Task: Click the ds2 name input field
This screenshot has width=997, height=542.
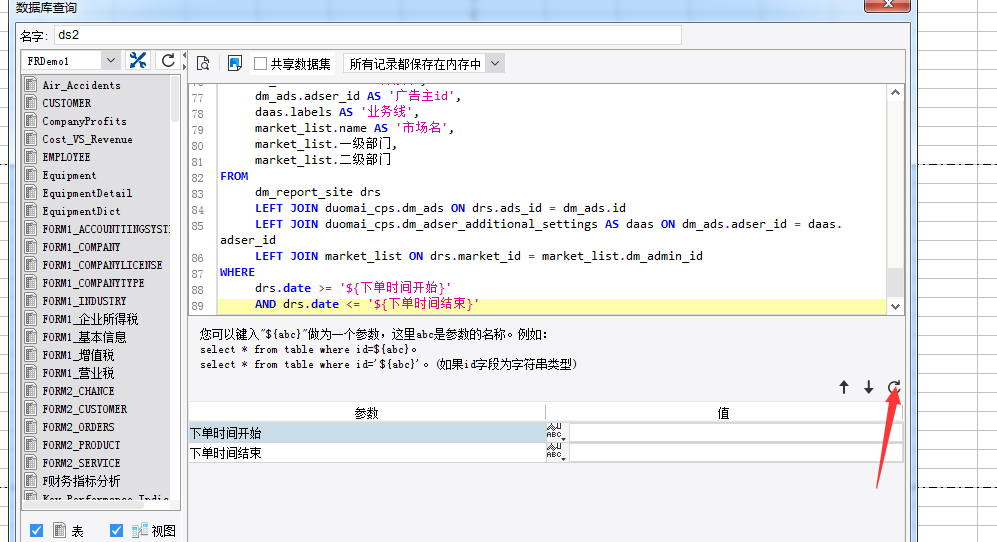Action: (368, 35)
